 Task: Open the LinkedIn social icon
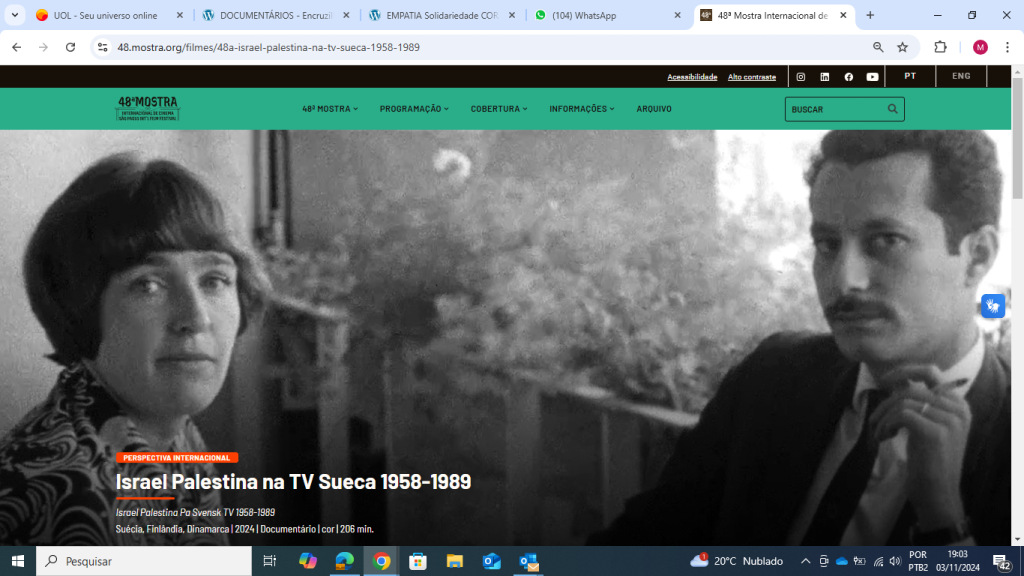(824, 77)
